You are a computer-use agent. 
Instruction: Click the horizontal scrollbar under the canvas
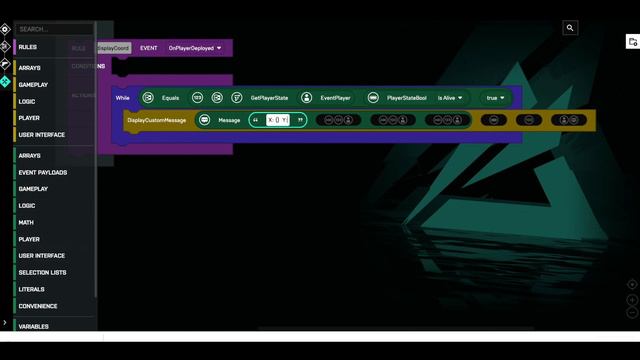396,328
